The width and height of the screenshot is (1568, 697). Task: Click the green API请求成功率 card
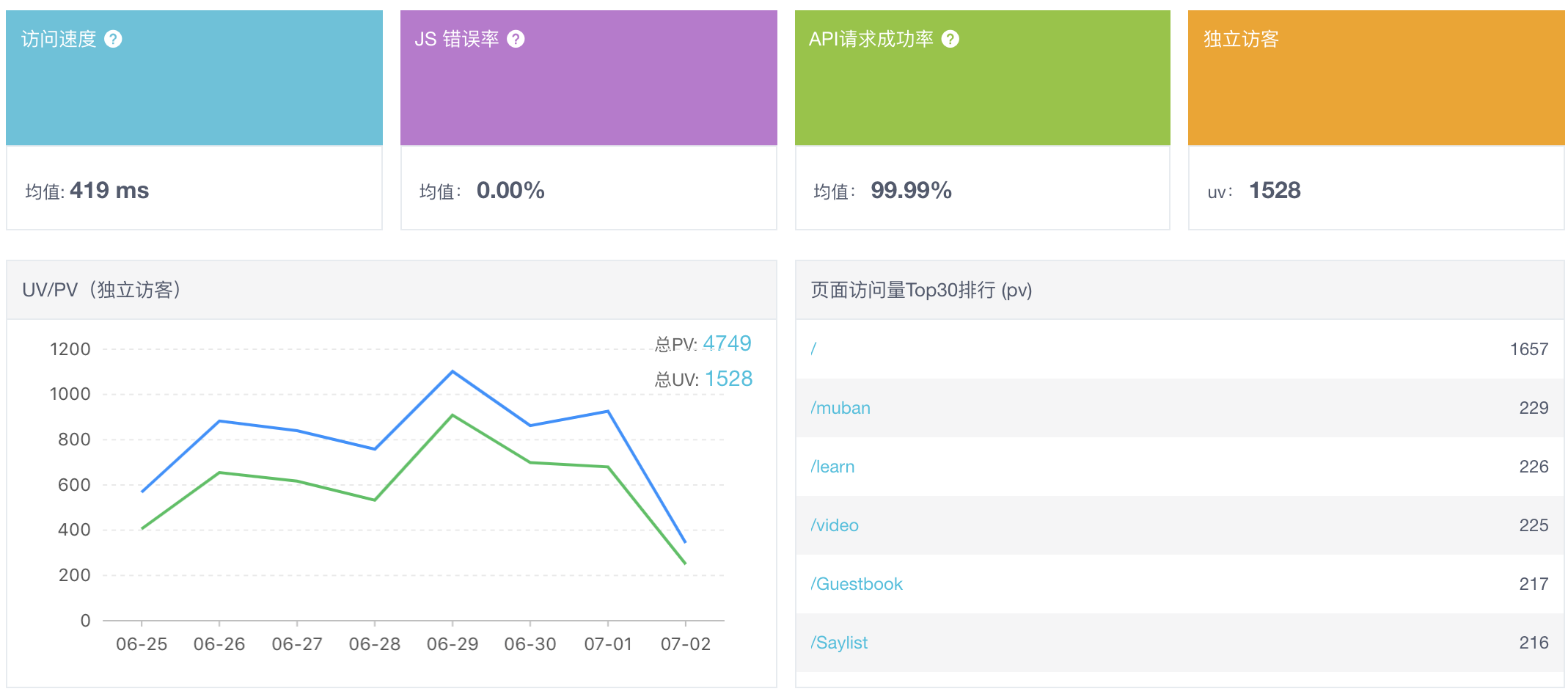(x=982, y=88)
